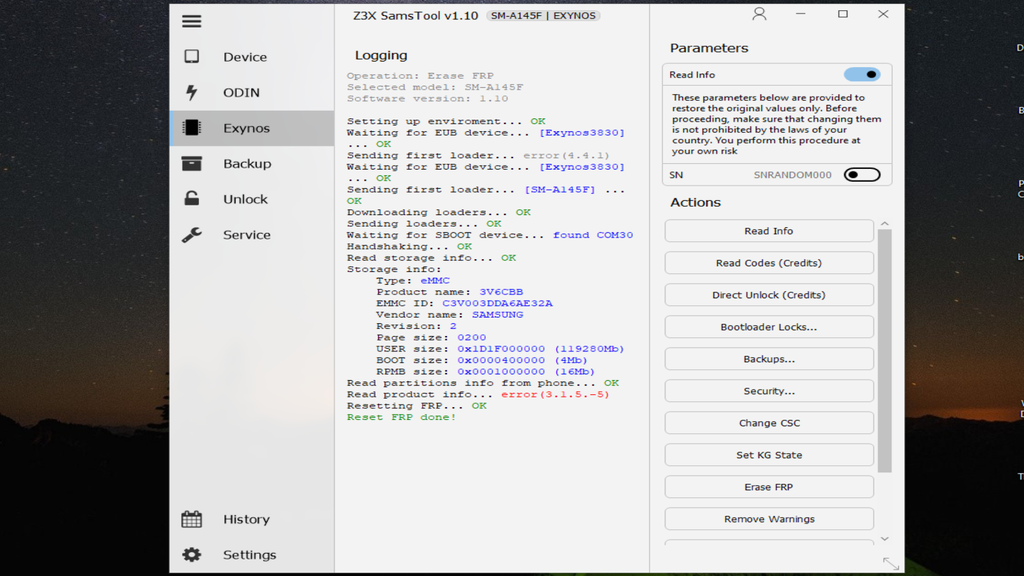Viewport: 1024px width, 576px height.
Task: Select the Exynos section label
Action: (246, 128)
